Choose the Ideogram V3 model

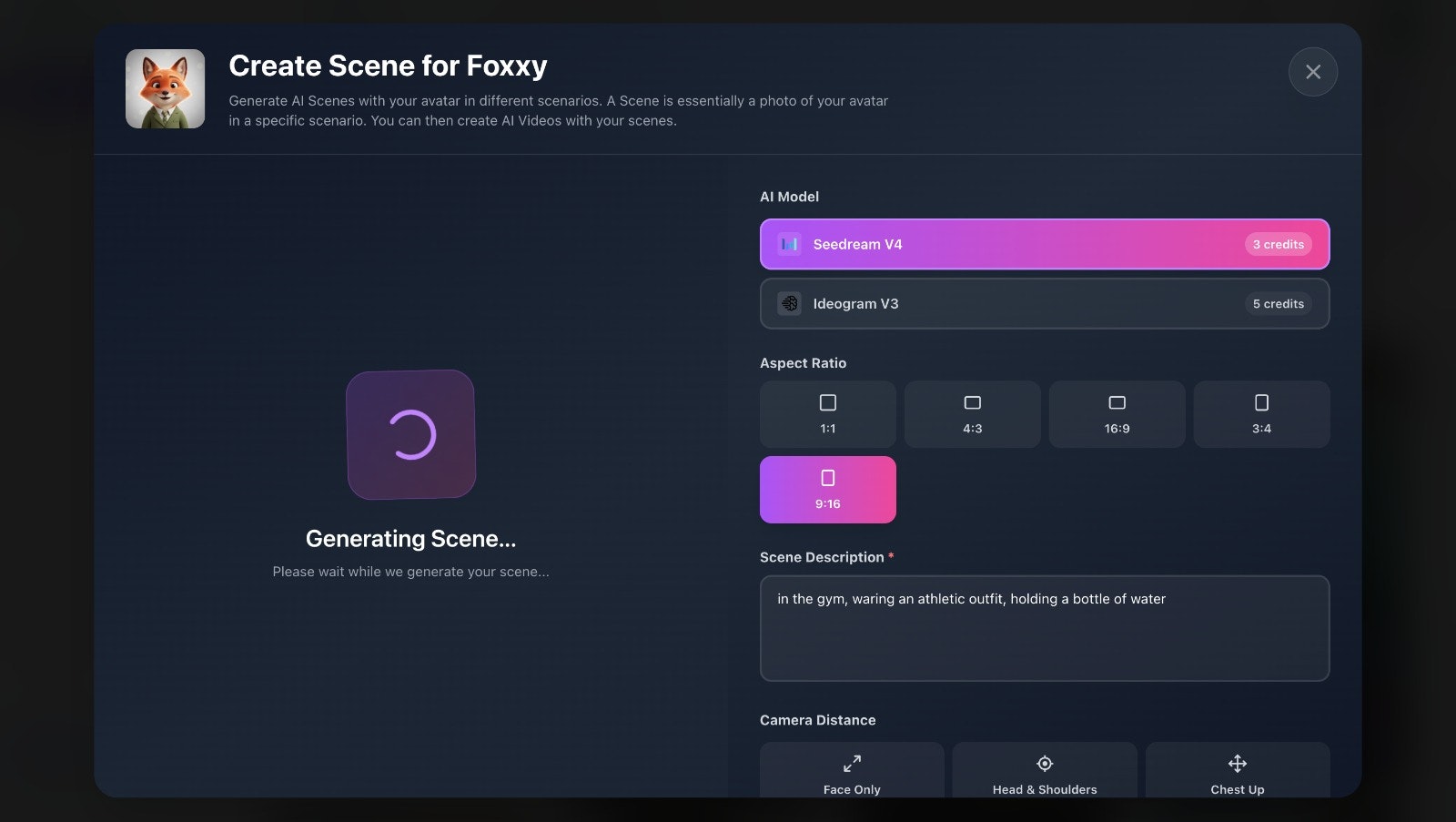(x=1044, y=304)
